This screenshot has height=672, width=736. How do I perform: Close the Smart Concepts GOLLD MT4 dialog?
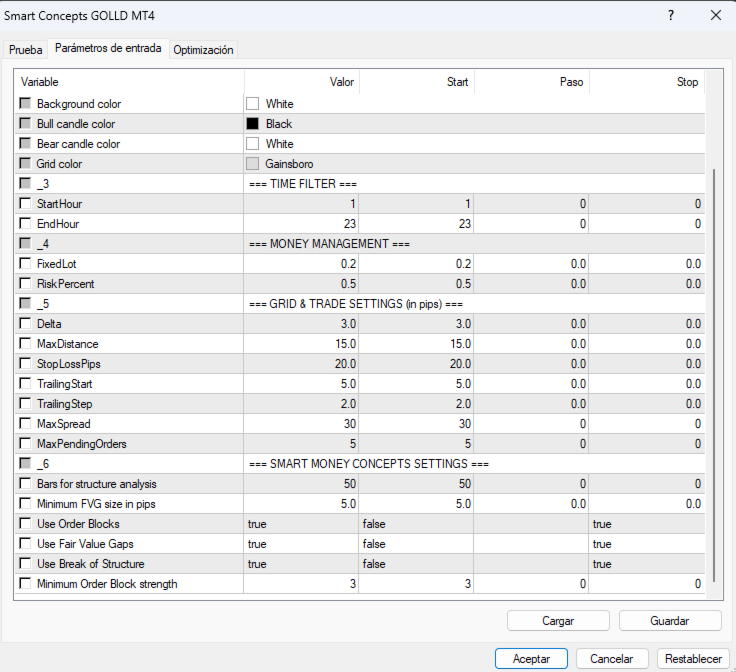(716, 15)
